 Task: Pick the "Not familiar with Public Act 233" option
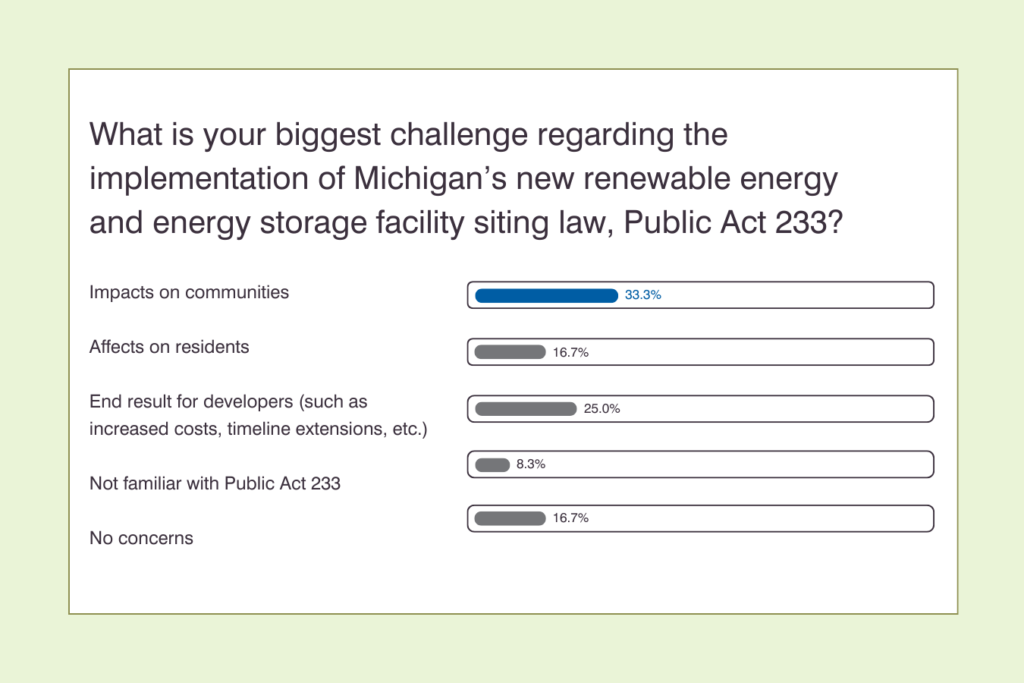point(215,484)
